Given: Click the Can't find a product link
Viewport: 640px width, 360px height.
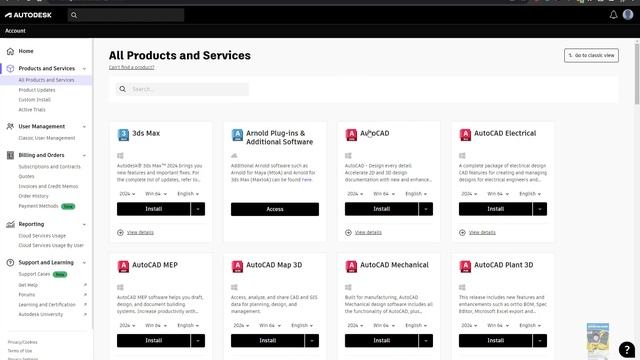Looking at the screenshot, I should point(131,67).
